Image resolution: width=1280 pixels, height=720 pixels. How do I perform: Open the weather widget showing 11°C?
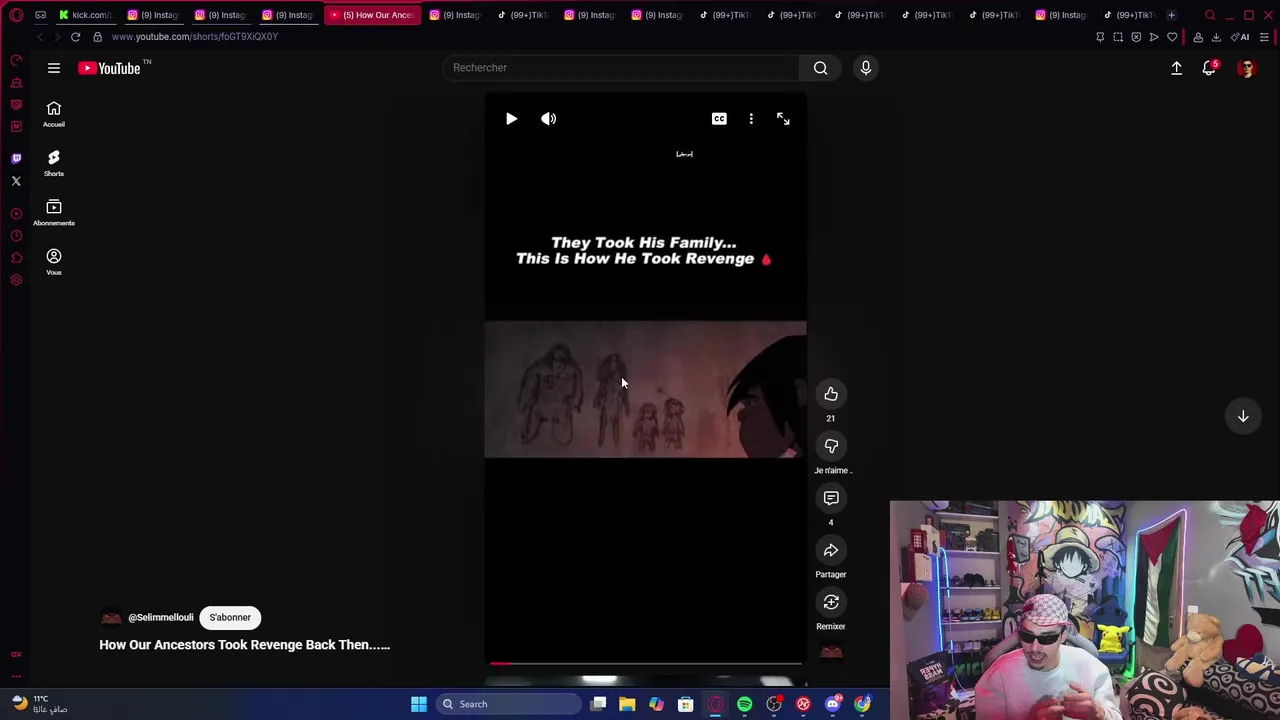click(x=38, y=704)
